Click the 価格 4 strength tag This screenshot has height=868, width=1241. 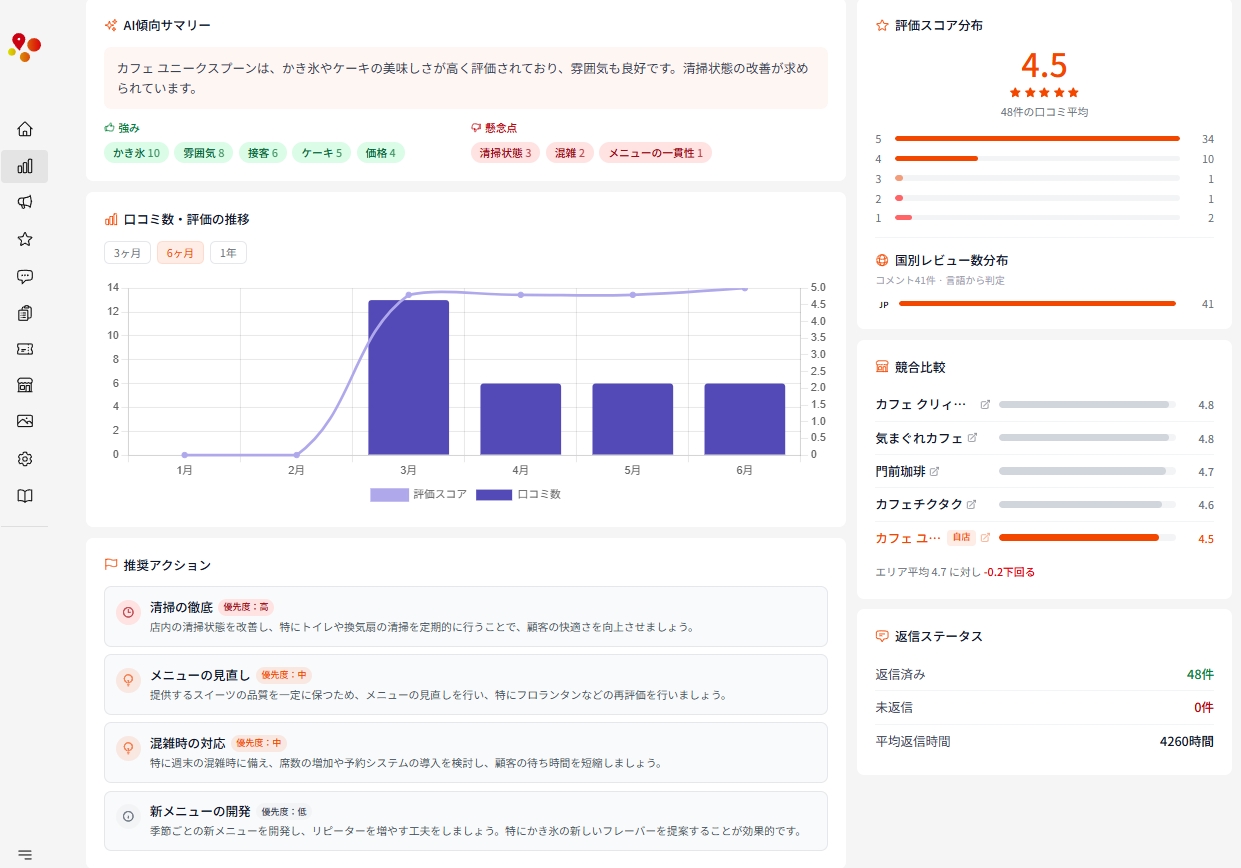tap(380, 153)
